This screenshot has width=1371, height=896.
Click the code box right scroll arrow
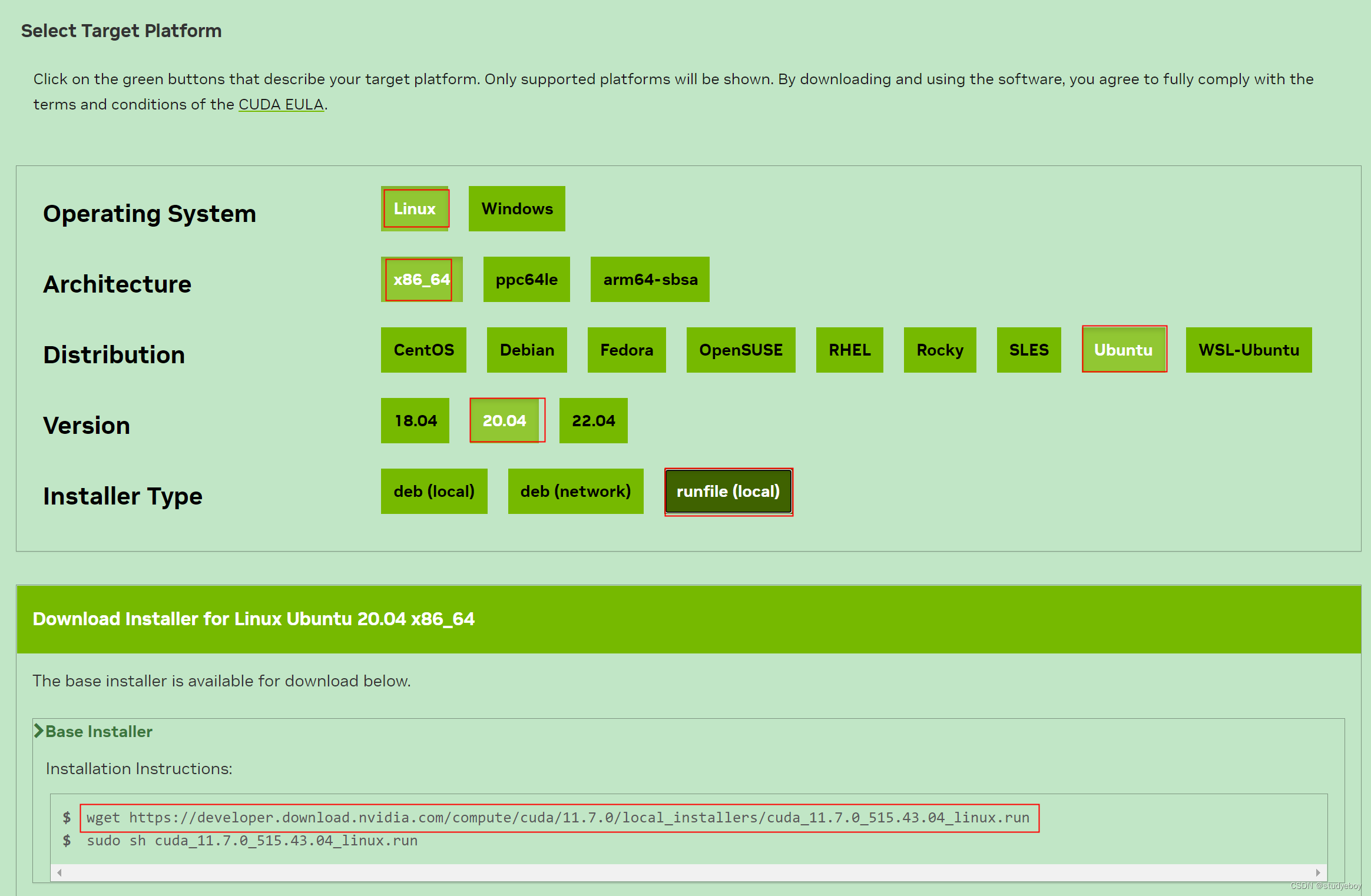(1318, 872)
